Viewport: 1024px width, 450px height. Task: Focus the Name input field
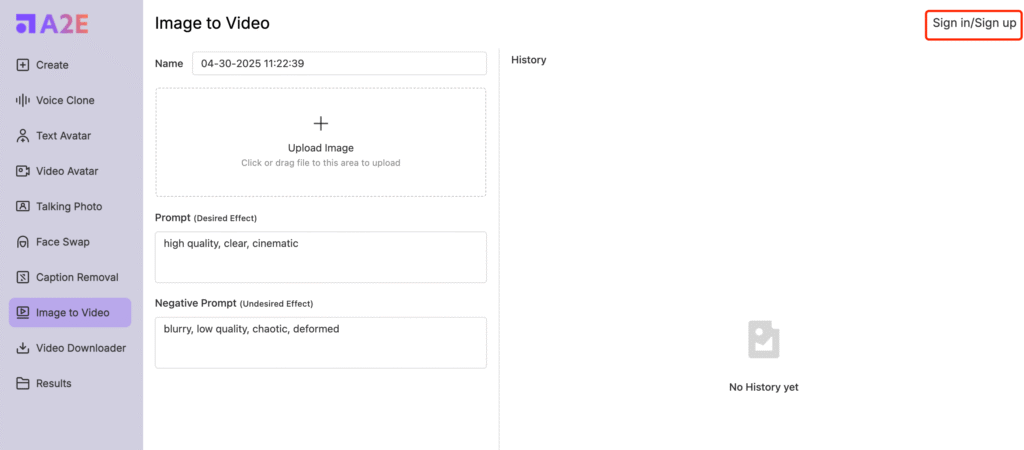point(339,63)
